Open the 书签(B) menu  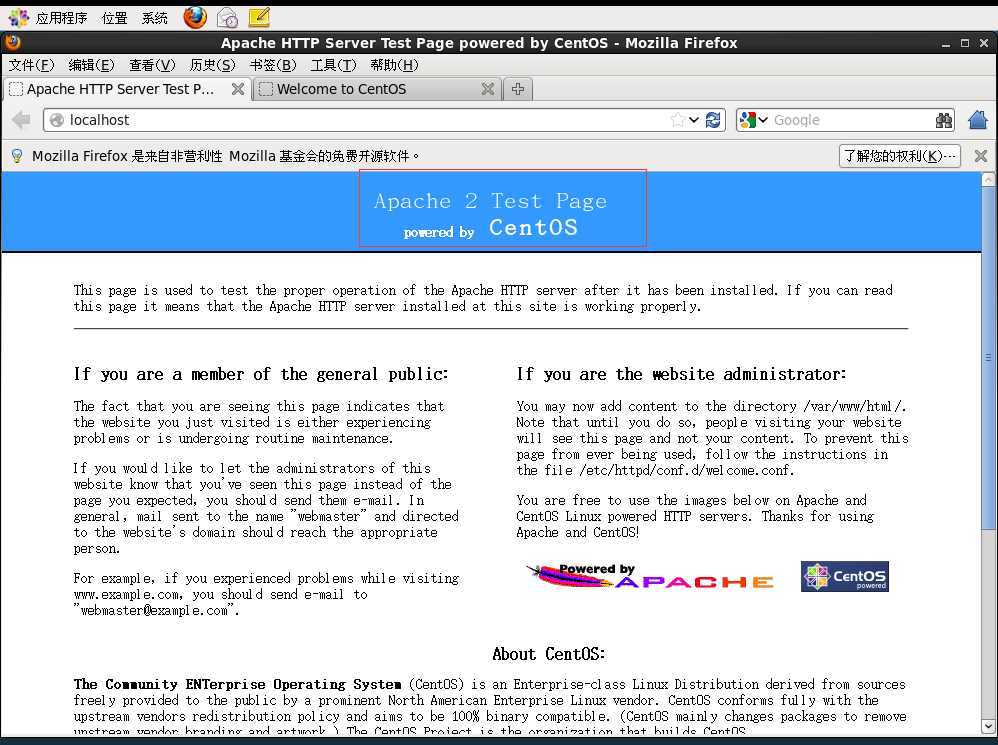click(273, 65)
